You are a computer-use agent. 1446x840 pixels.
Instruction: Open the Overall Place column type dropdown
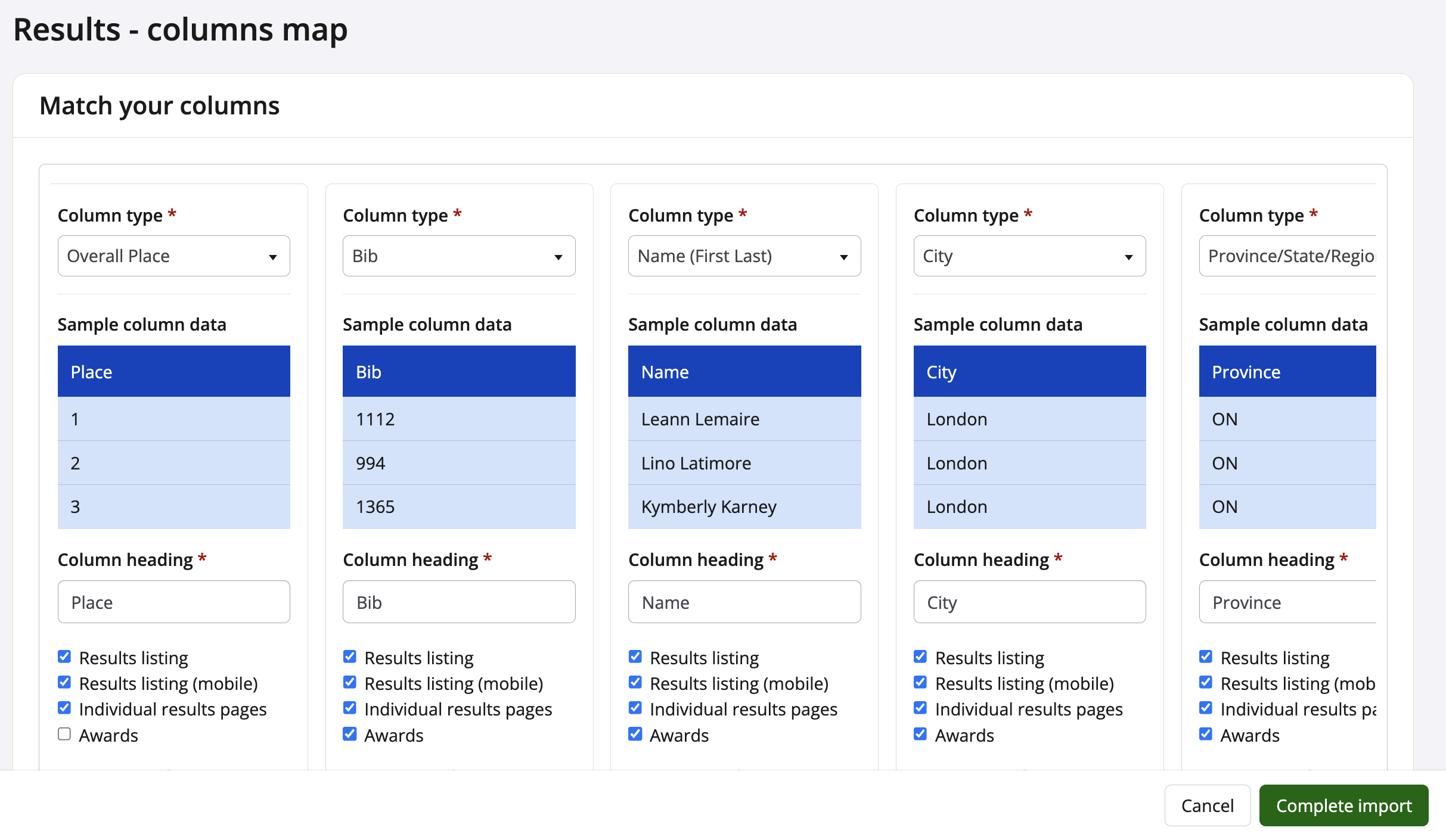[x=173, y=256]
